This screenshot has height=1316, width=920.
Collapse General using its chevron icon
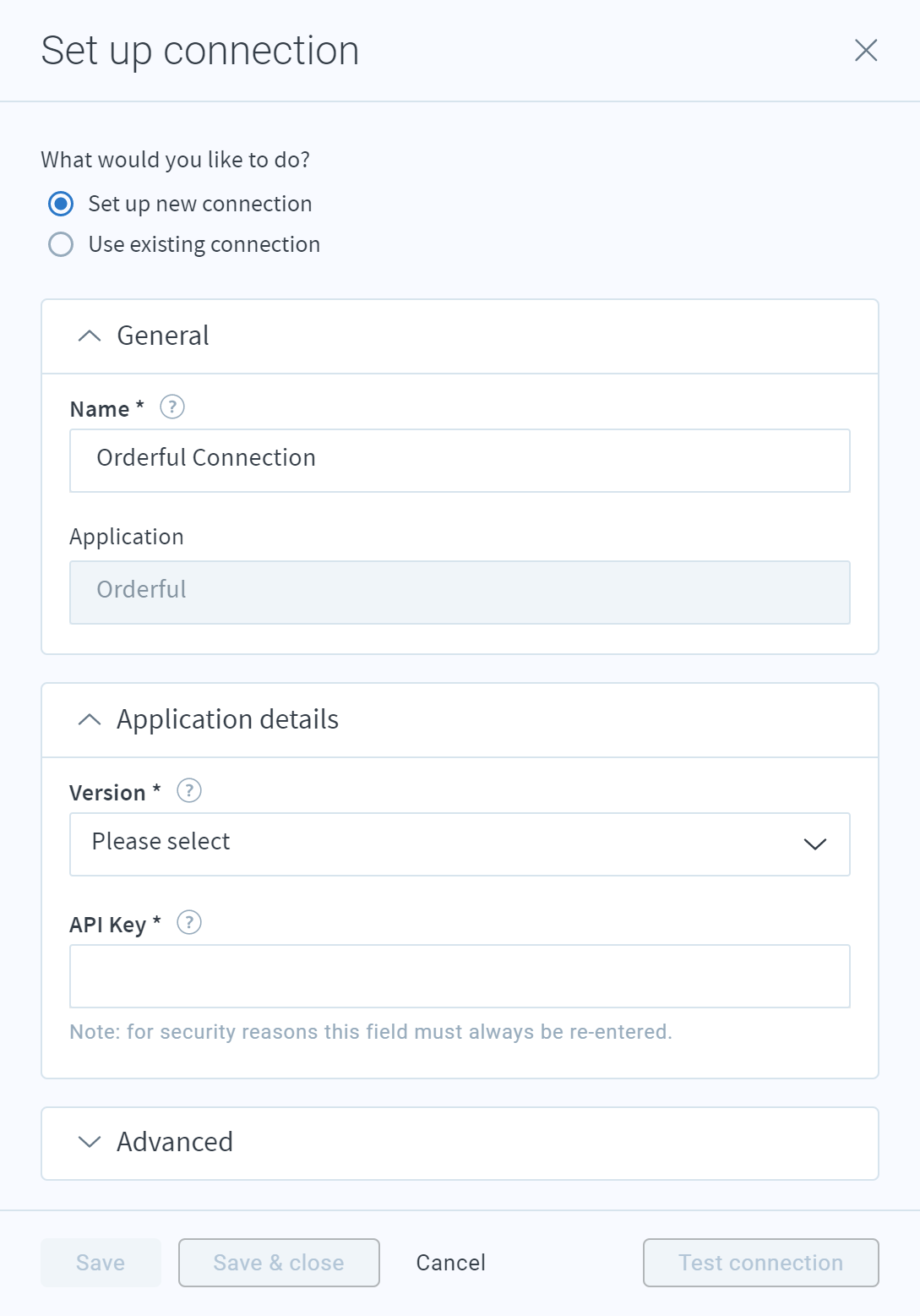(90, 336)
